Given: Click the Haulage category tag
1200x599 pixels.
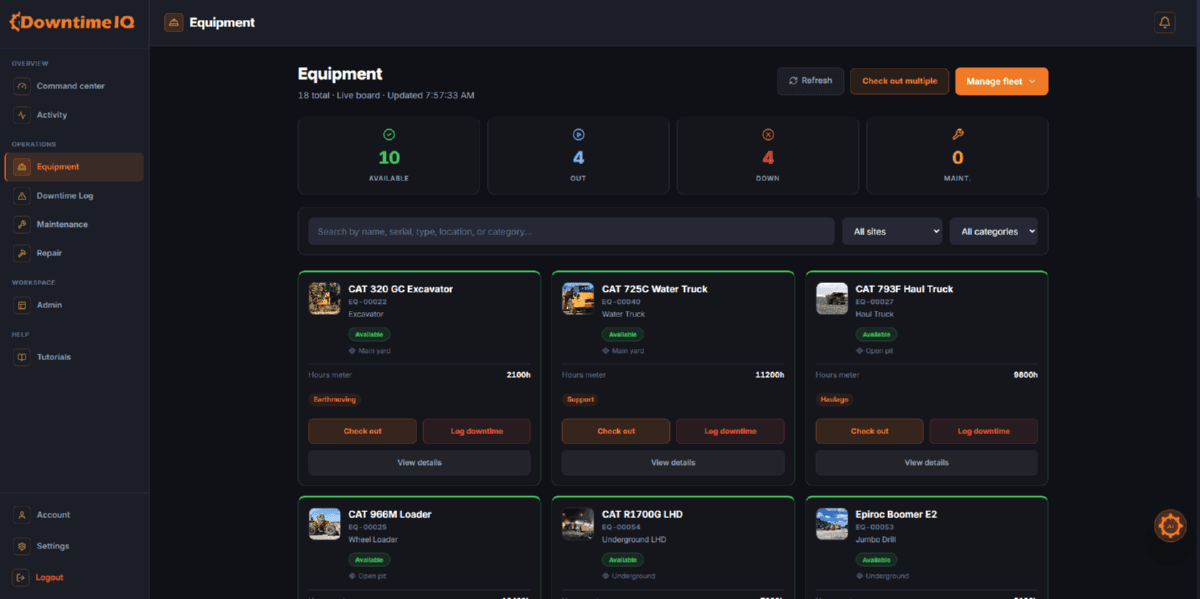Looking at the screenshot, I should coord(835,399).
